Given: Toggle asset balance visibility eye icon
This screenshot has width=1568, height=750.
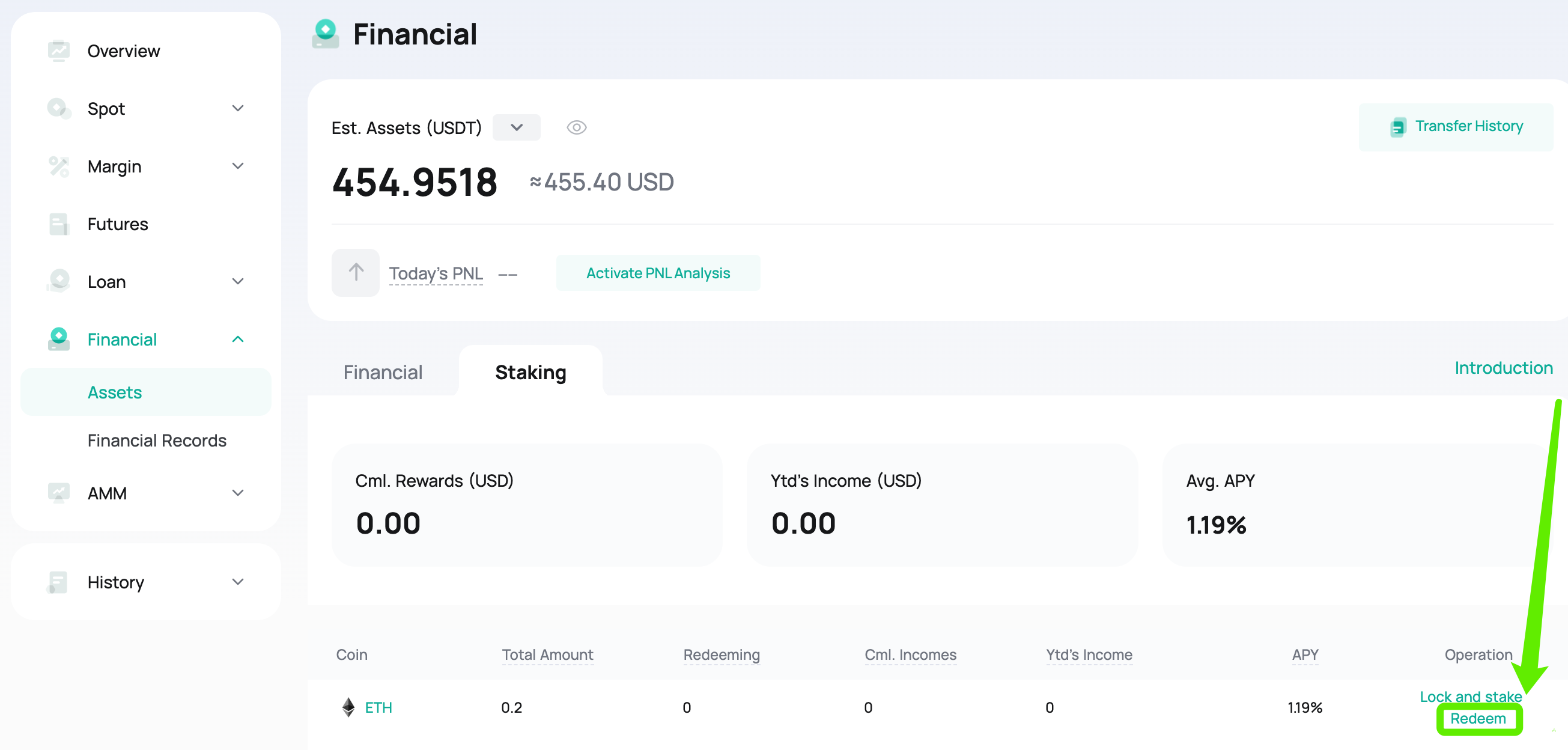Looking at the screenshot, I should click(576, 127).
